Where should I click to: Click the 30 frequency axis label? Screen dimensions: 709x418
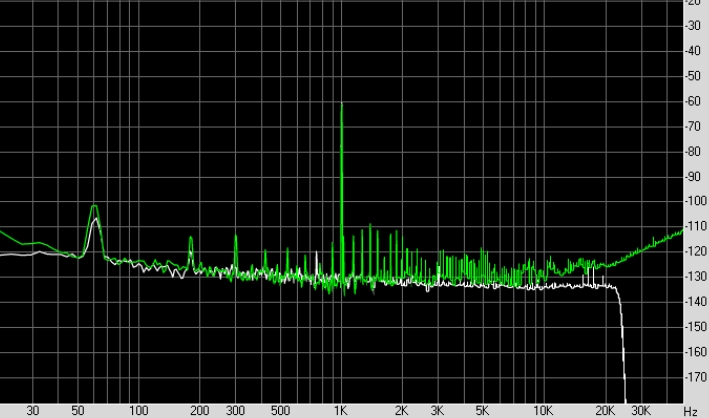click(x=33, y=411)
